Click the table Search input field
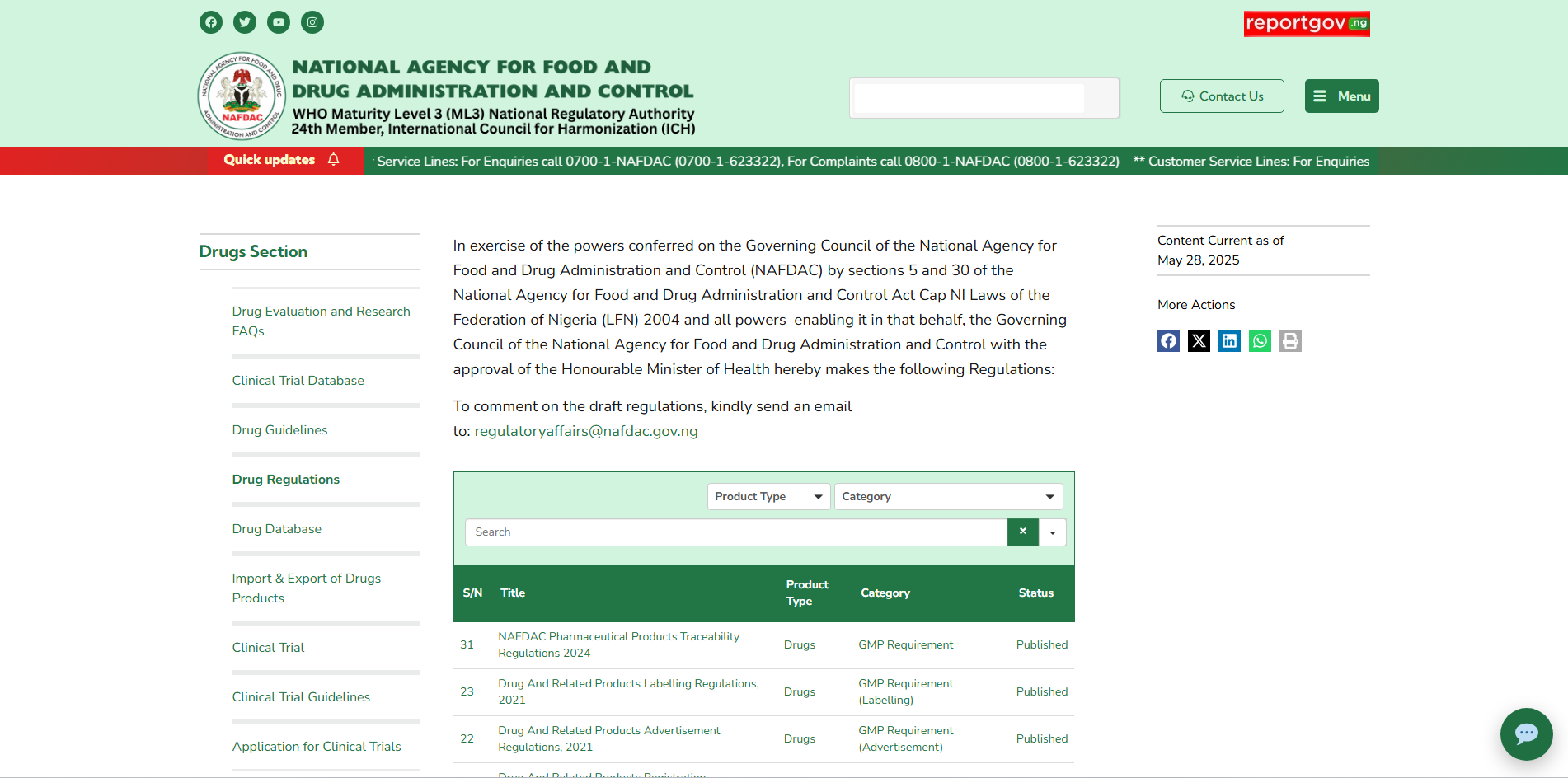This screenshot has height=778, width=1568. coord(736,532)
